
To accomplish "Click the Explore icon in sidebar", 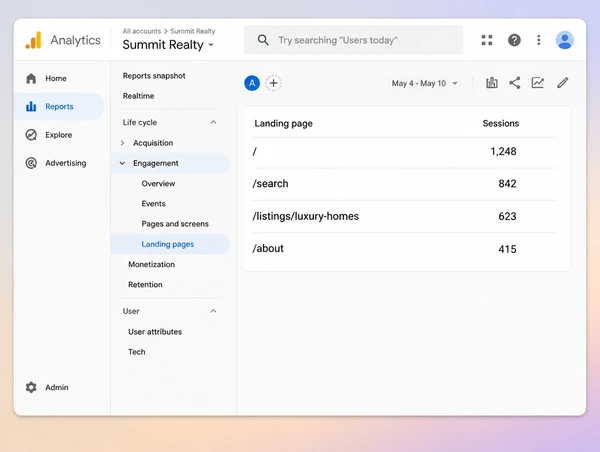I will pos(31,135).
